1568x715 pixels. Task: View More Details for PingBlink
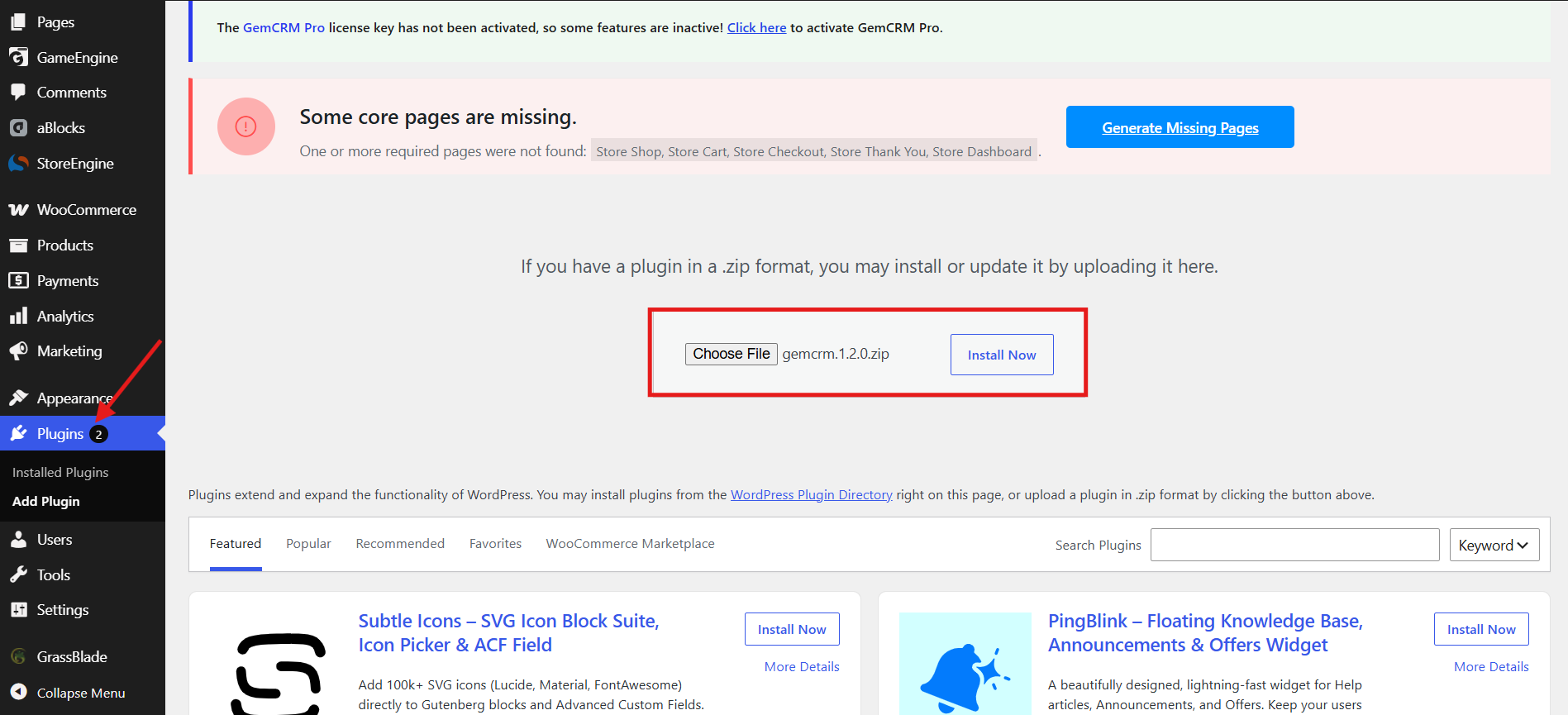coord(1491,667)
